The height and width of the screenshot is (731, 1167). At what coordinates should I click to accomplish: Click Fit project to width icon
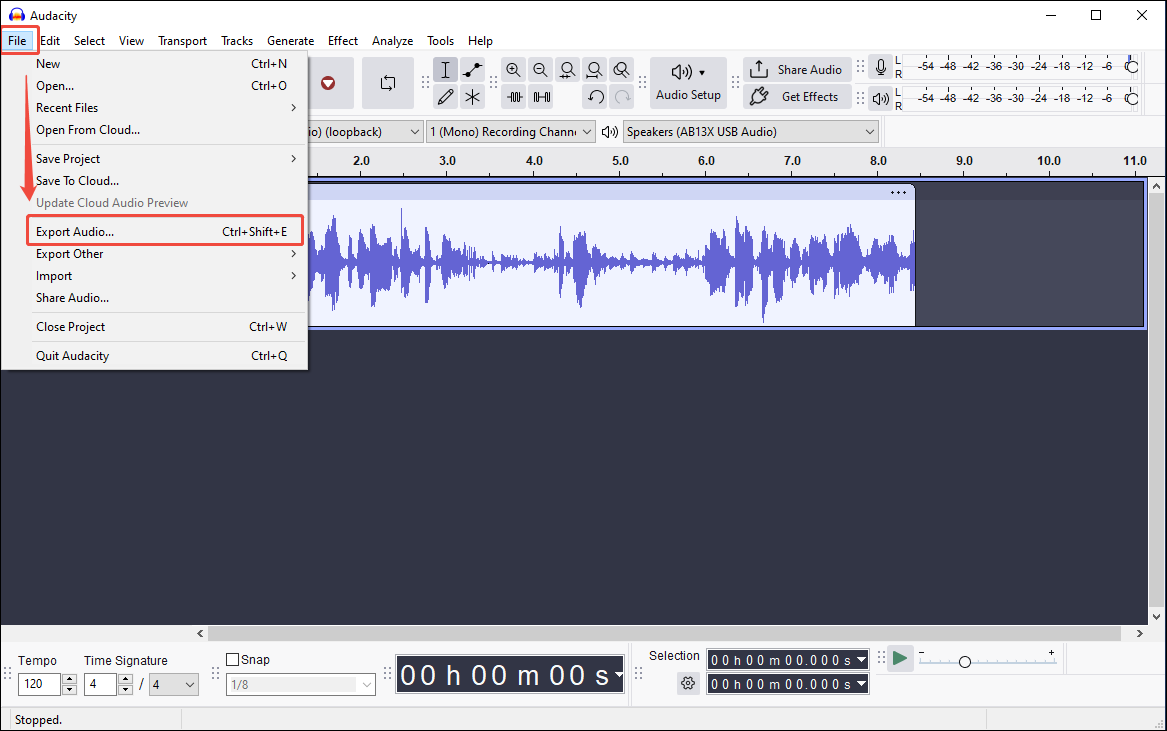pyautogui.click(x=594, y=70)
